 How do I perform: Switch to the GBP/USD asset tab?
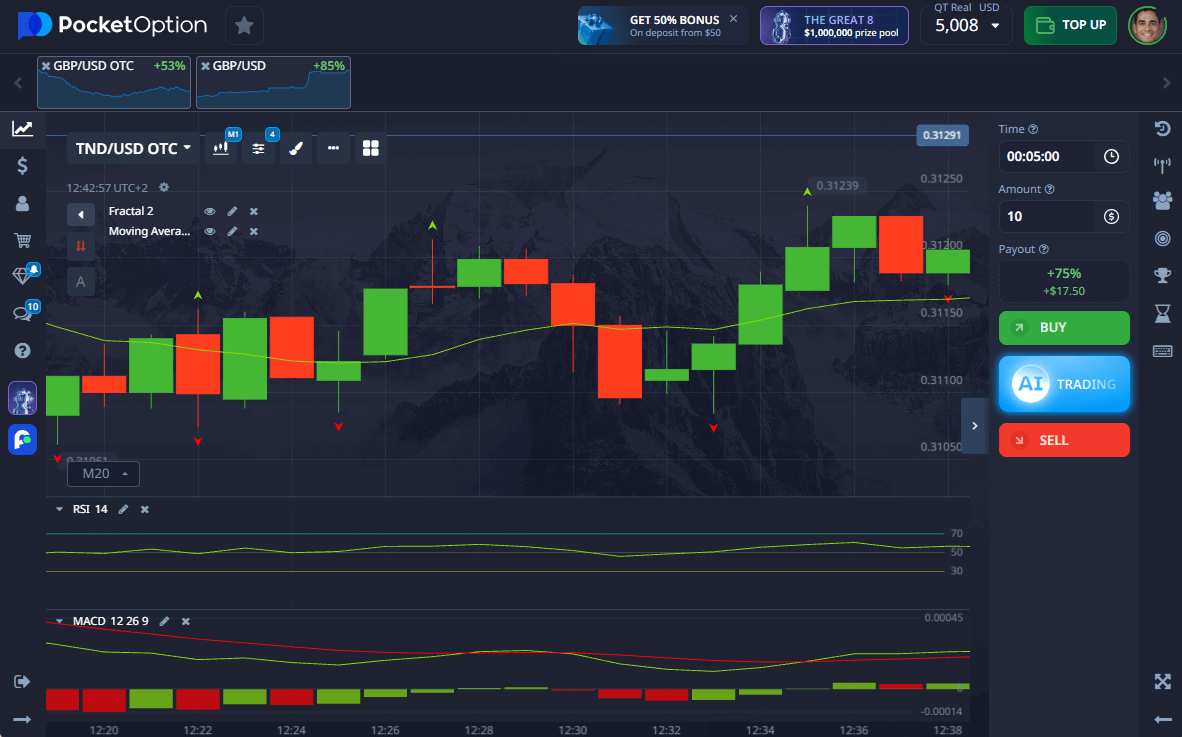(273, 82)
